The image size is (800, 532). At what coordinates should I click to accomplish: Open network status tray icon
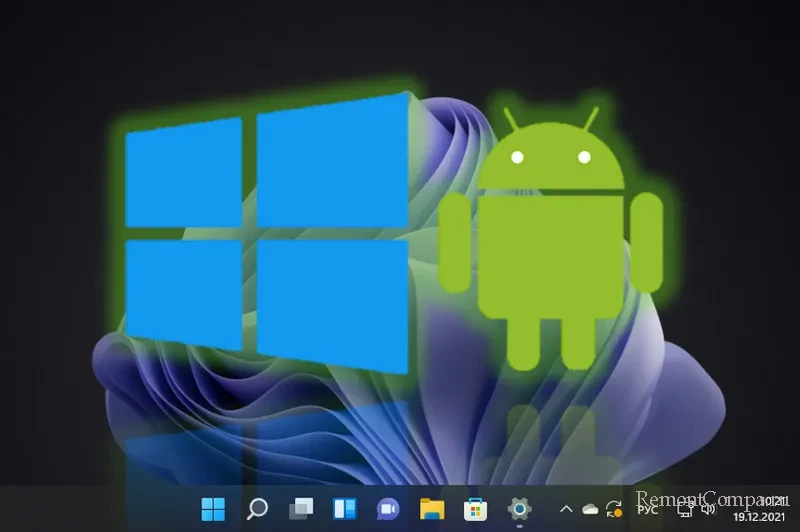[x=687, y=508]
